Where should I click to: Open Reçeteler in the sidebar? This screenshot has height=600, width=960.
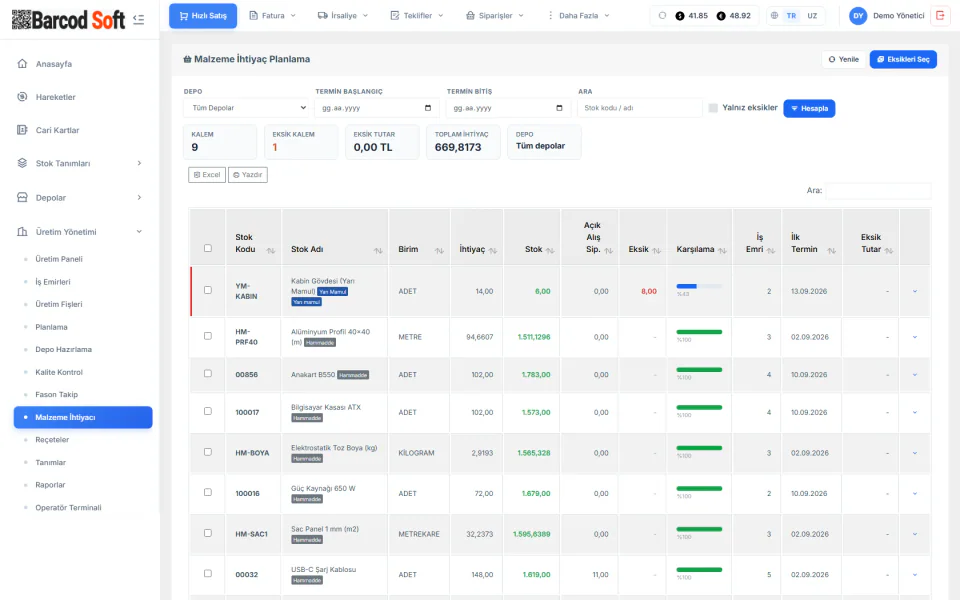click(x=52, y=440)
